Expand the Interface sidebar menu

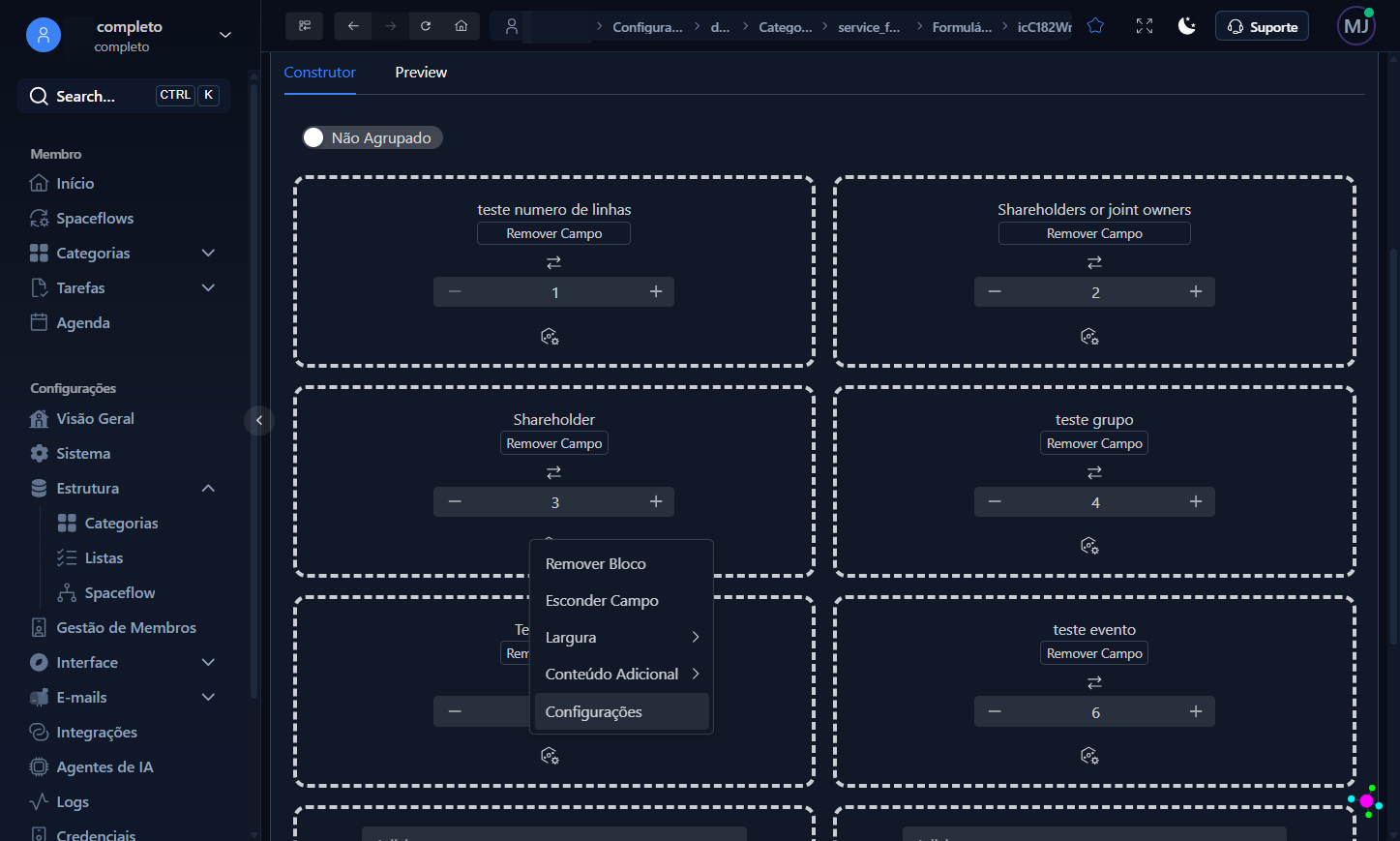pyautogui.click(x=208, y=662)
